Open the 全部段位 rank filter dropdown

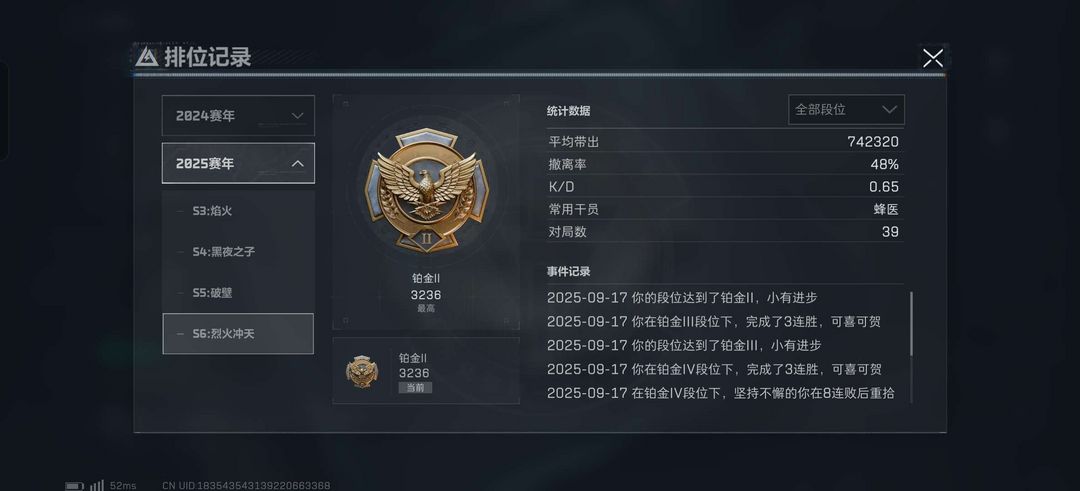pyautogui.click(x=847, y=109)
